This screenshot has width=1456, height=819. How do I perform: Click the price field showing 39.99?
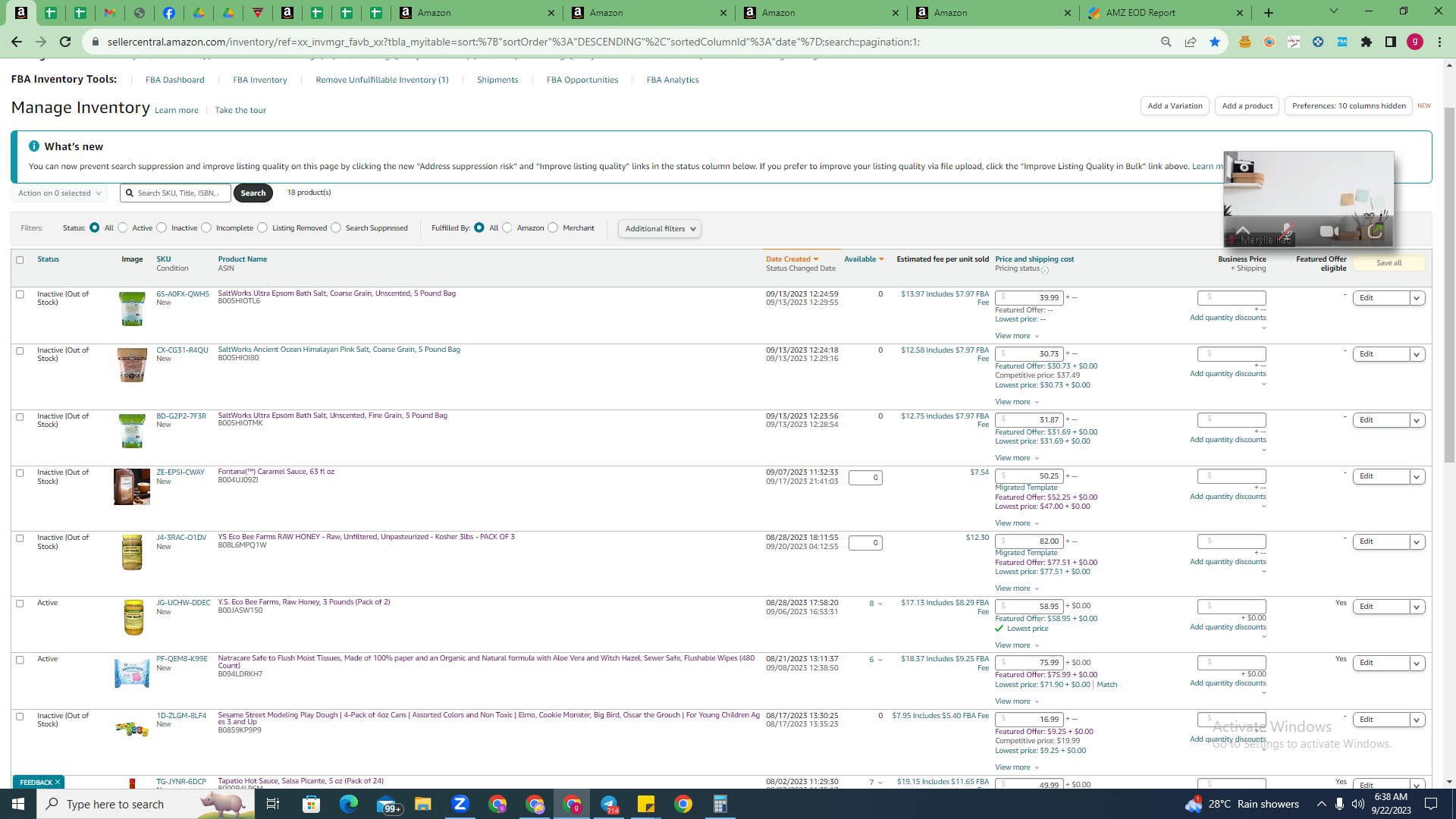coord(1029,298)
